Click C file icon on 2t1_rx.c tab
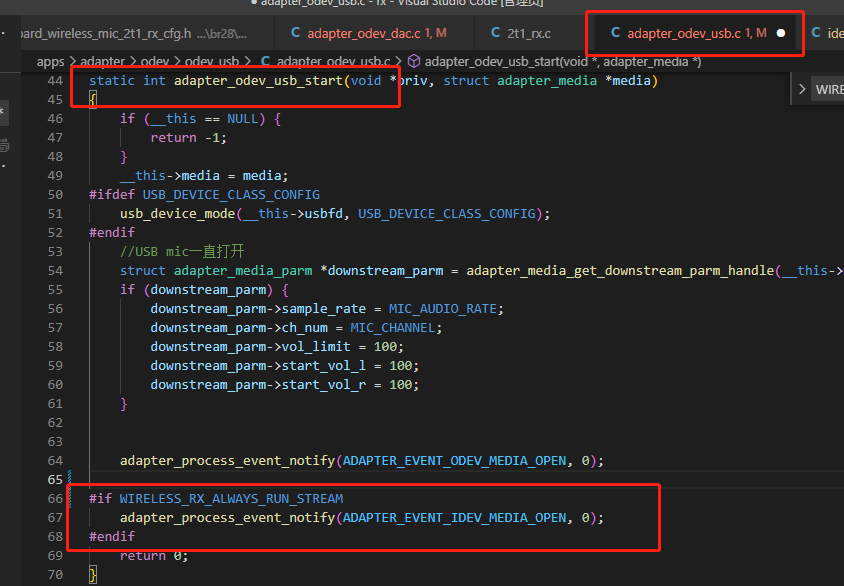 495,33
